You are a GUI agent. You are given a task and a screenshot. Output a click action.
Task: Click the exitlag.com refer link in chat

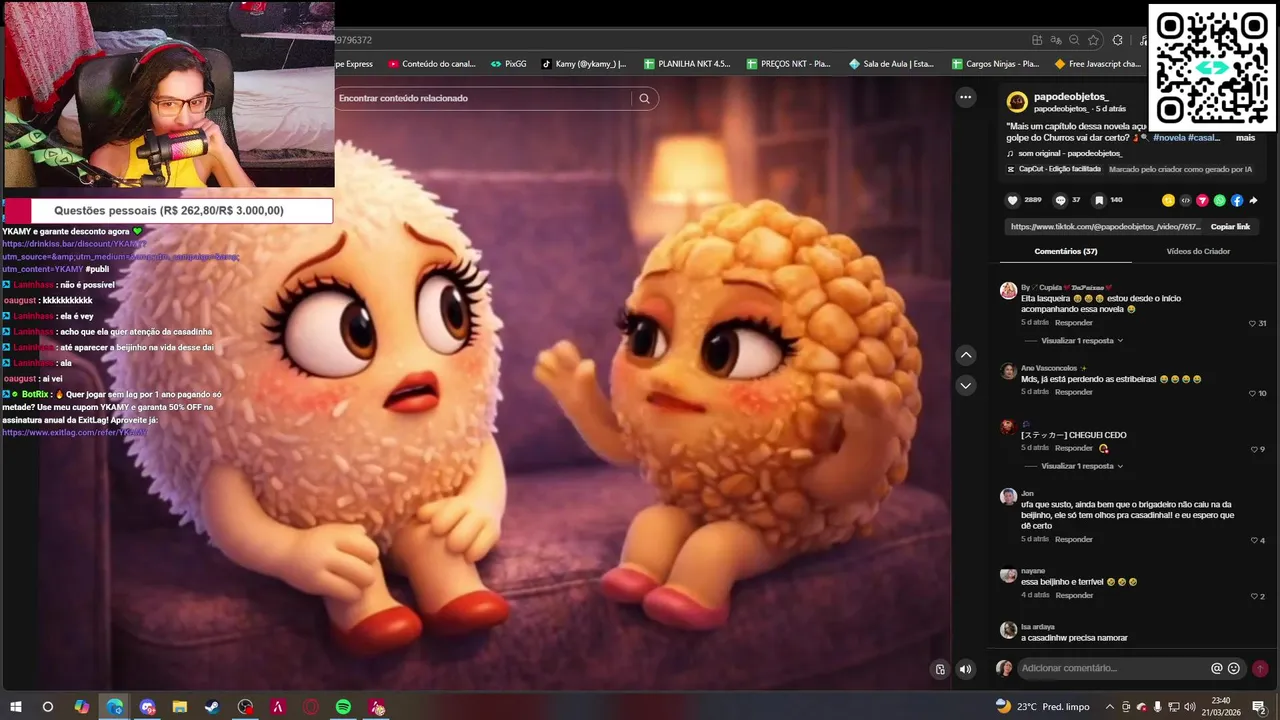(74, 432)
